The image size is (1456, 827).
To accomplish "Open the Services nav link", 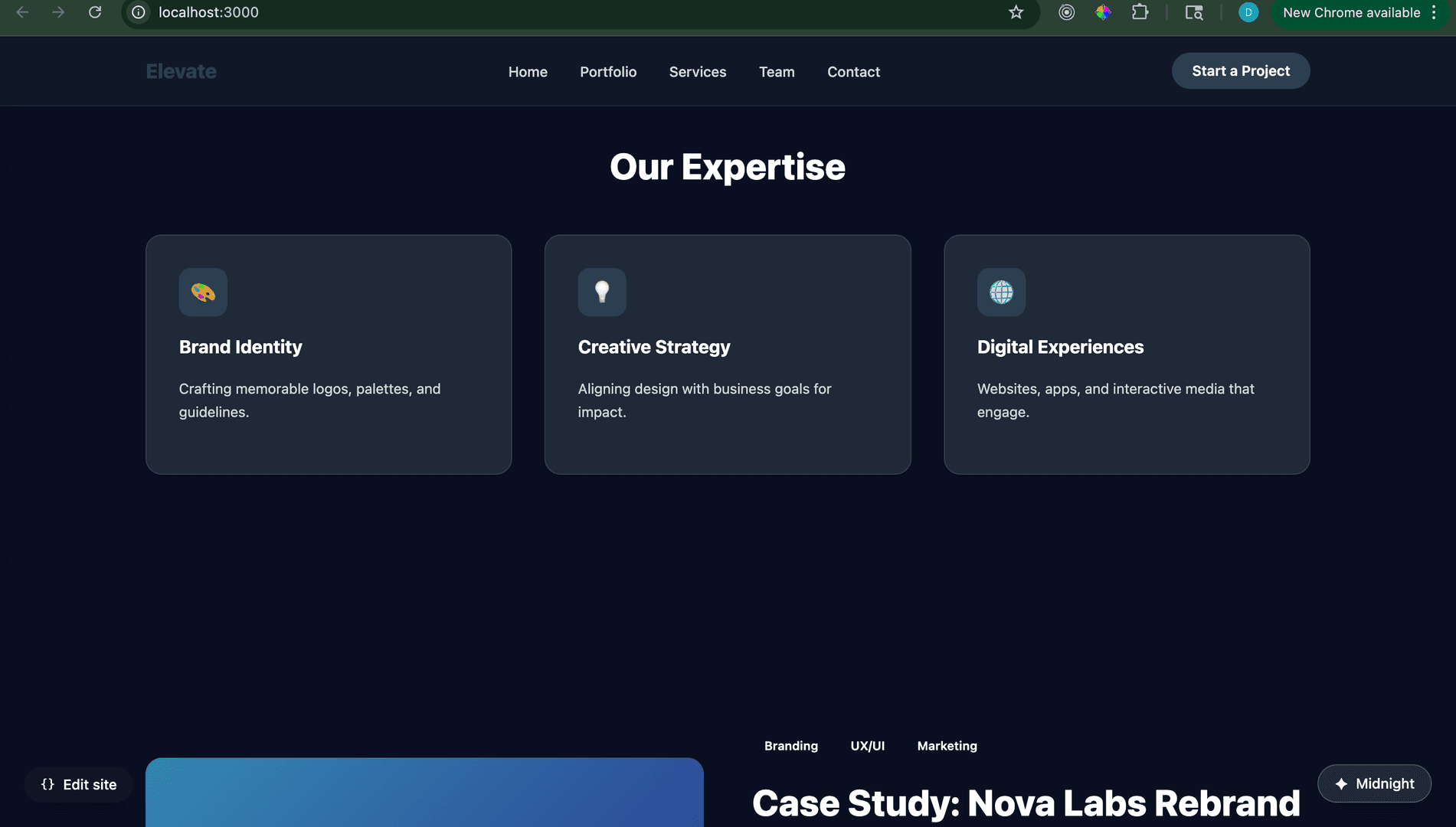I will [698, 72].
